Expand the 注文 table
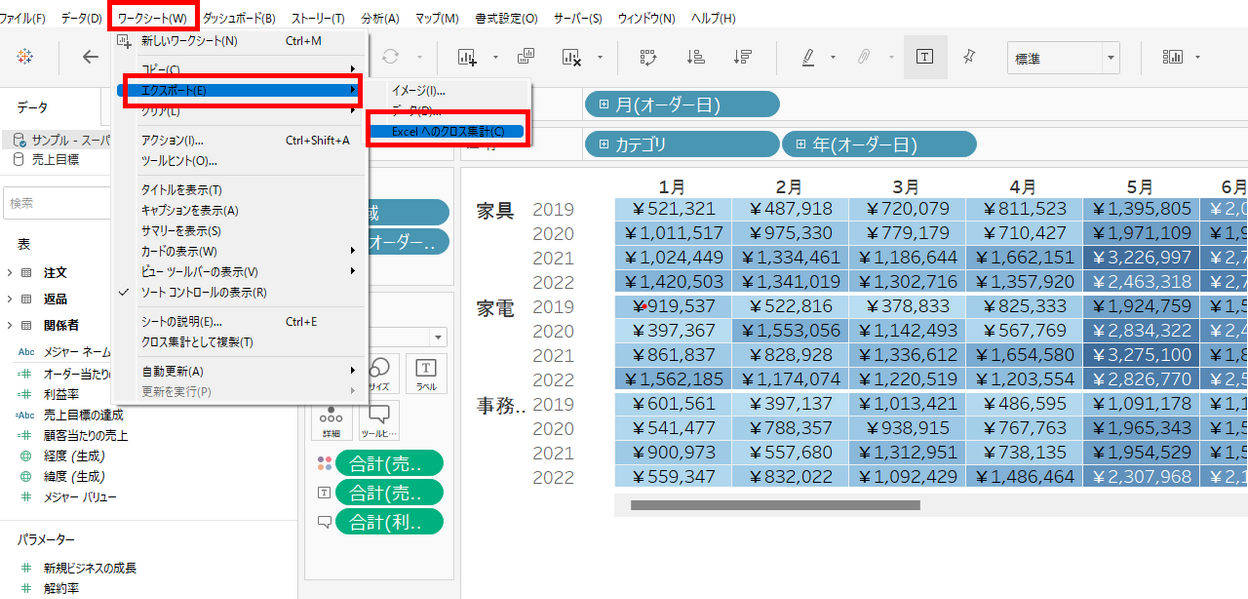This screenshot has width=1248, height=599. click(x=10, y=273)
